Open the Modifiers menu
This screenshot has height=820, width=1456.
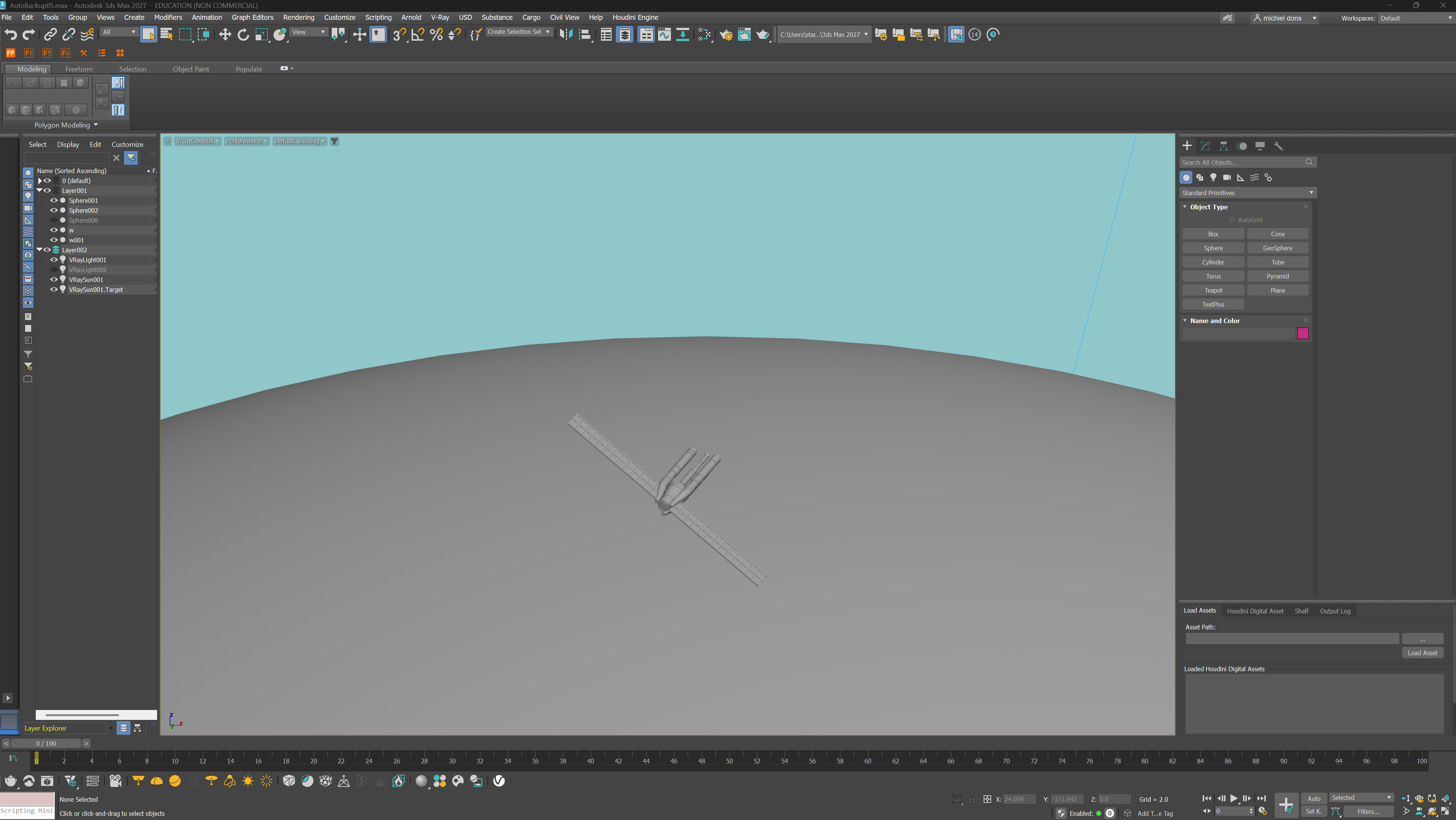tap(168, 18)
